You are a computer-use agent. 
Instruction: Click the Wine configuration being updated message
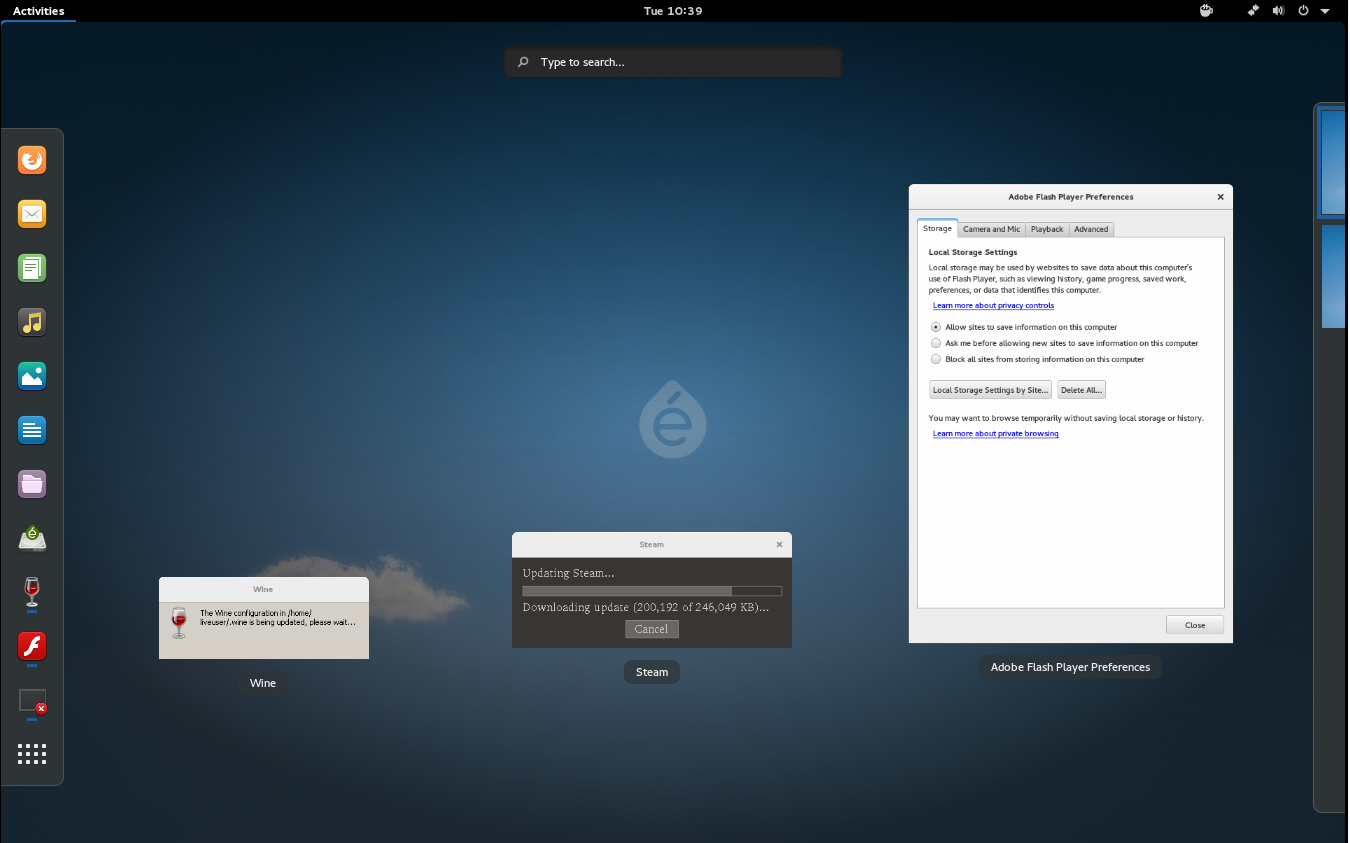coord(277,617)
